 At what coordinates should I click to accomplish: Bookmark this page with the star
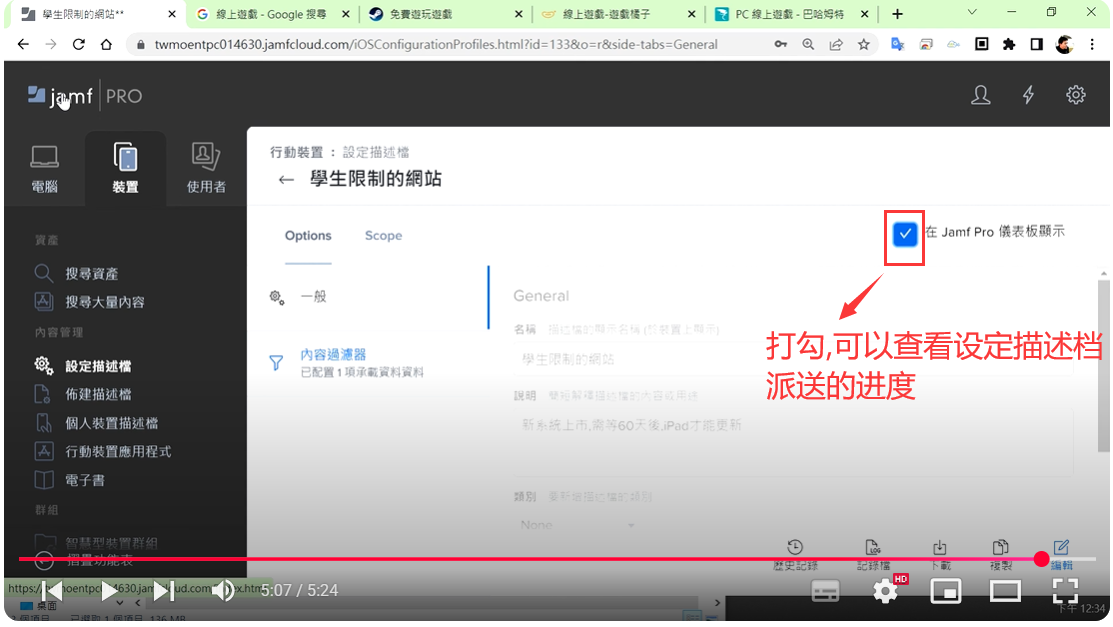pos(864,44)
